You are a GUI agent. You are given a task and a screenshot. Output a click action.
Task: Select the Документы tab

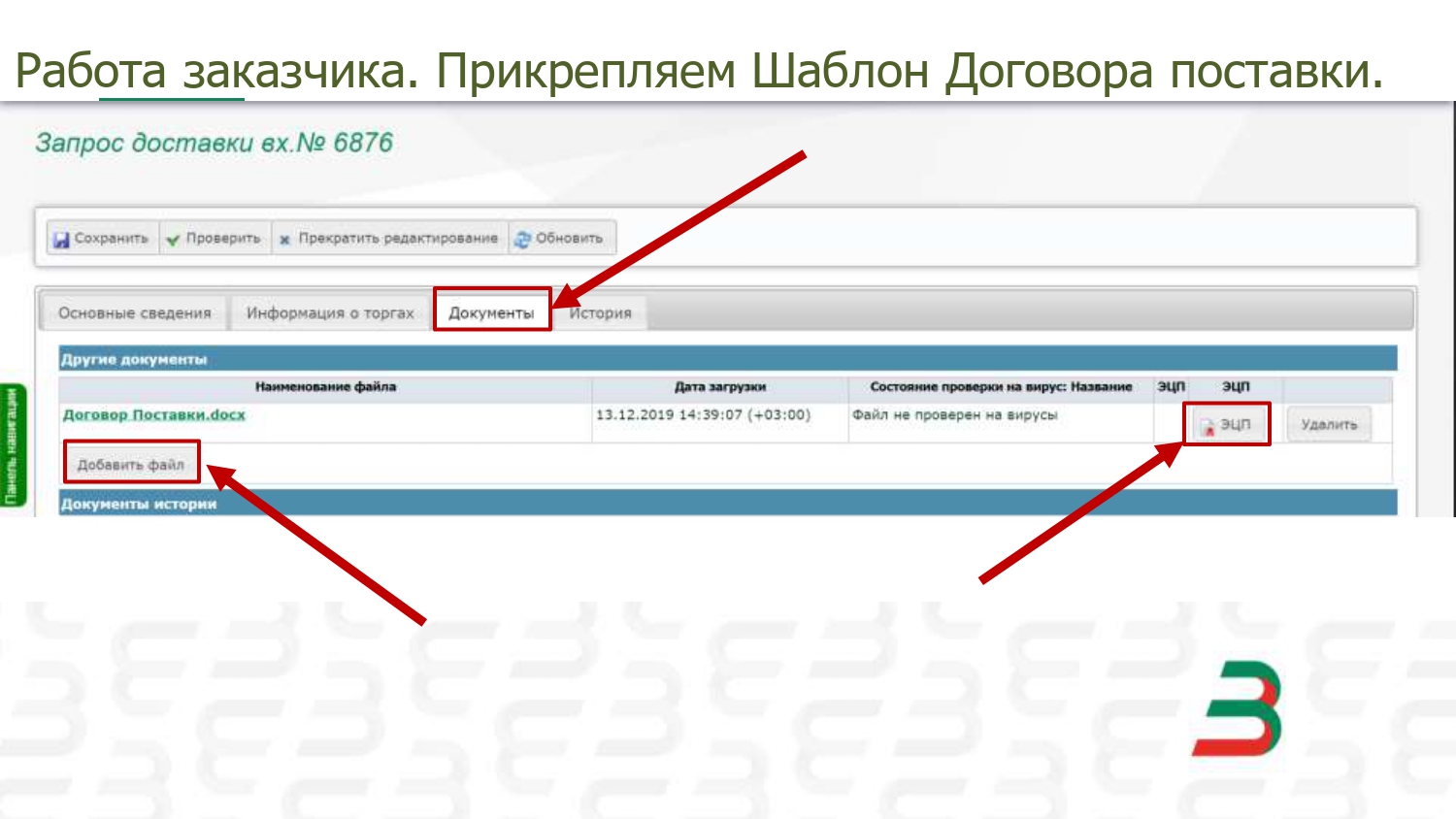(x=491, y=313)
